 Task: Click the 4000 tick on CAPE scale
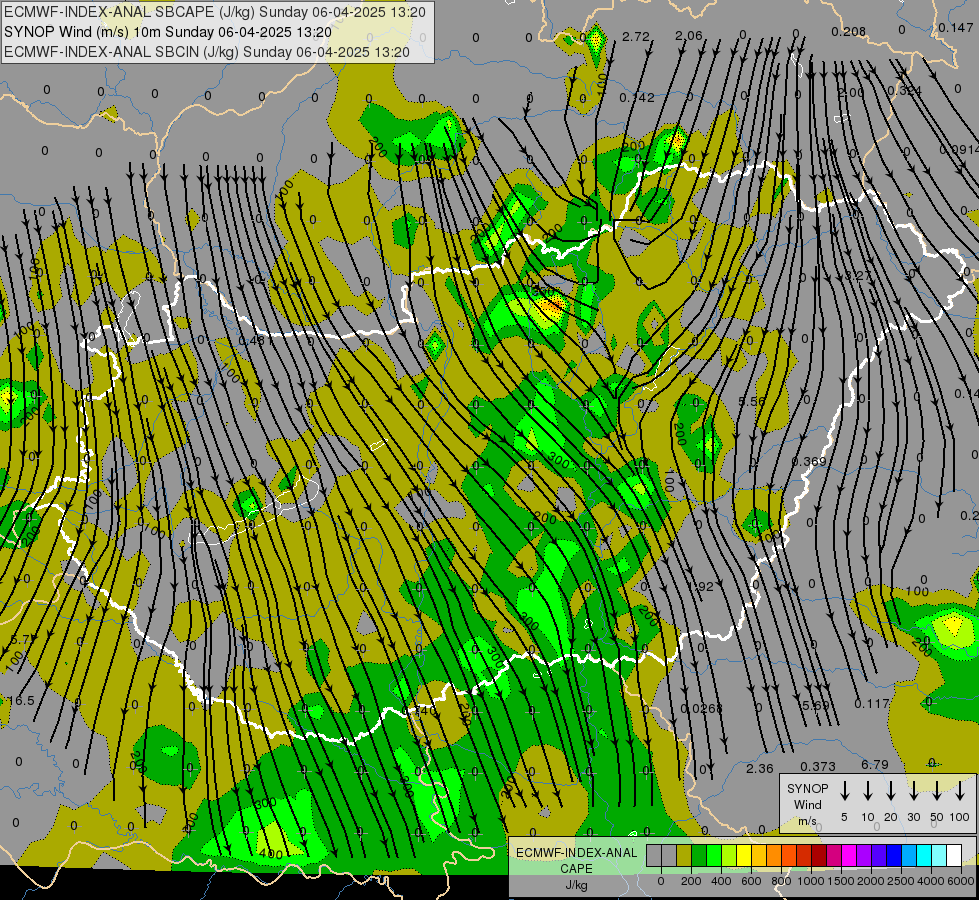930,881
